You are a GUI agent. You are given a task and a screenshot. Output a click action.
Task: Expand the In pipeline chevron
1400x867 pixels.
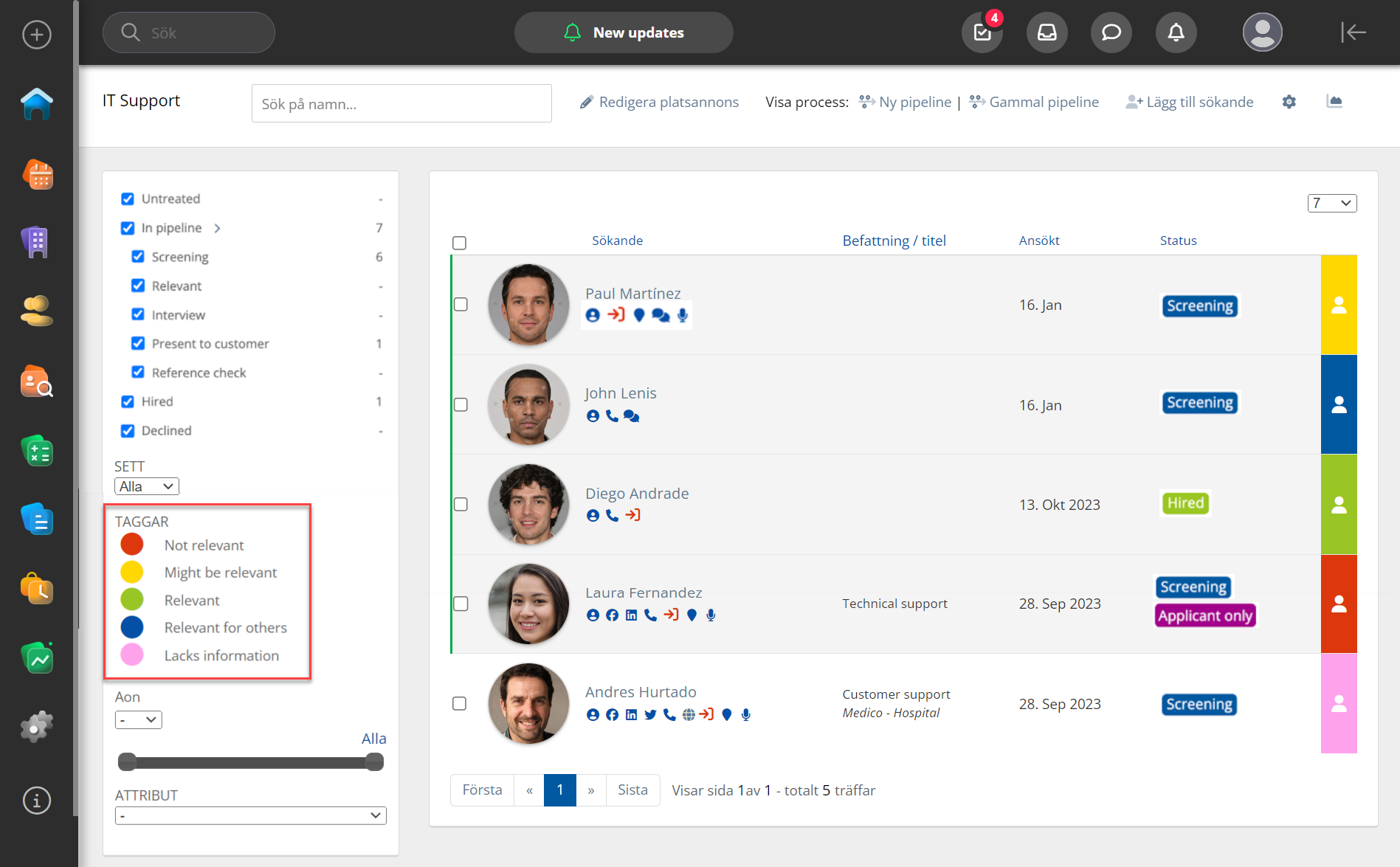tap(217, 228)
